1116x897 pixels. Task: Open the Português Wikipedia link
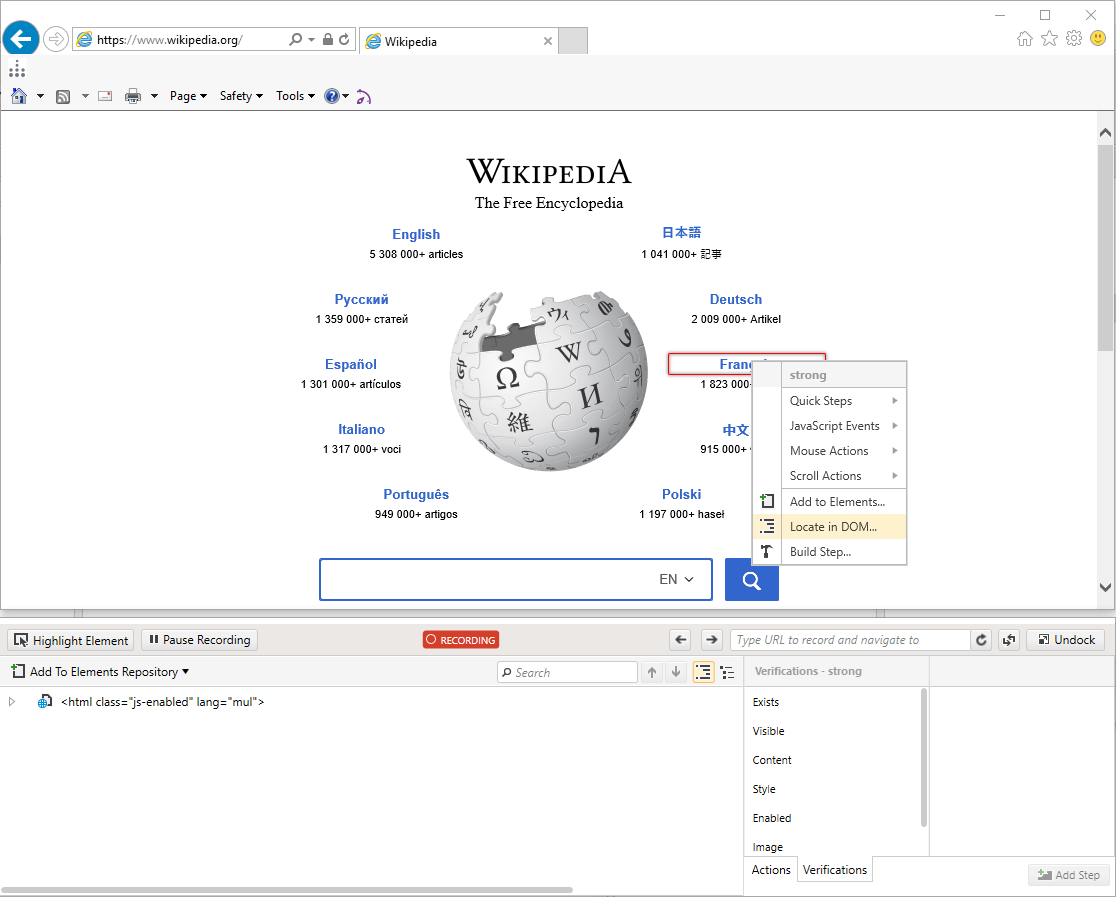[x=416, y=495]
